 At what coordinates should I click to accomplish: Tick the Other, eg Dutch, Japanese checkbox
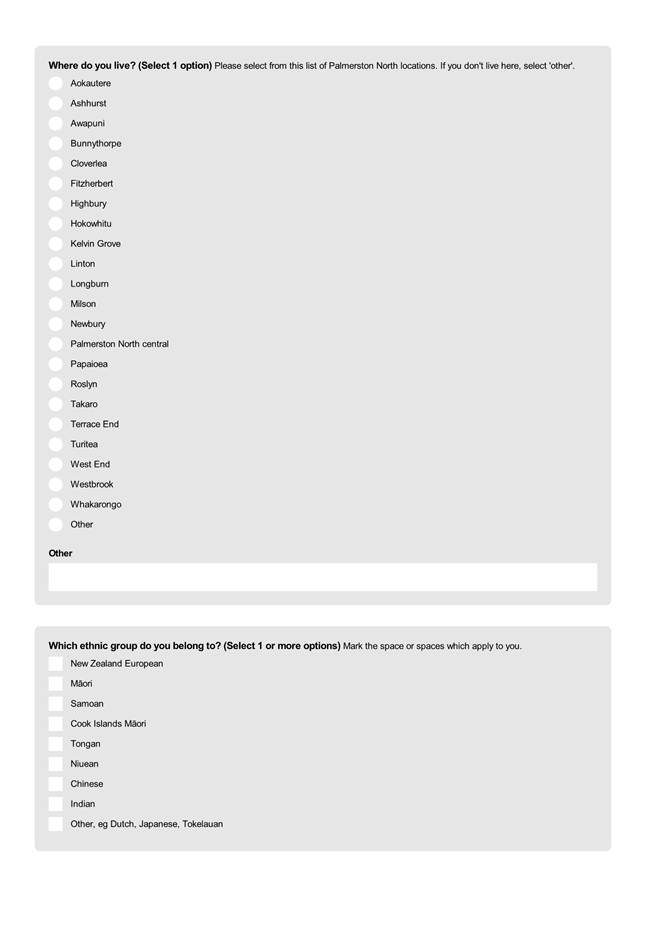pos(56,824)
